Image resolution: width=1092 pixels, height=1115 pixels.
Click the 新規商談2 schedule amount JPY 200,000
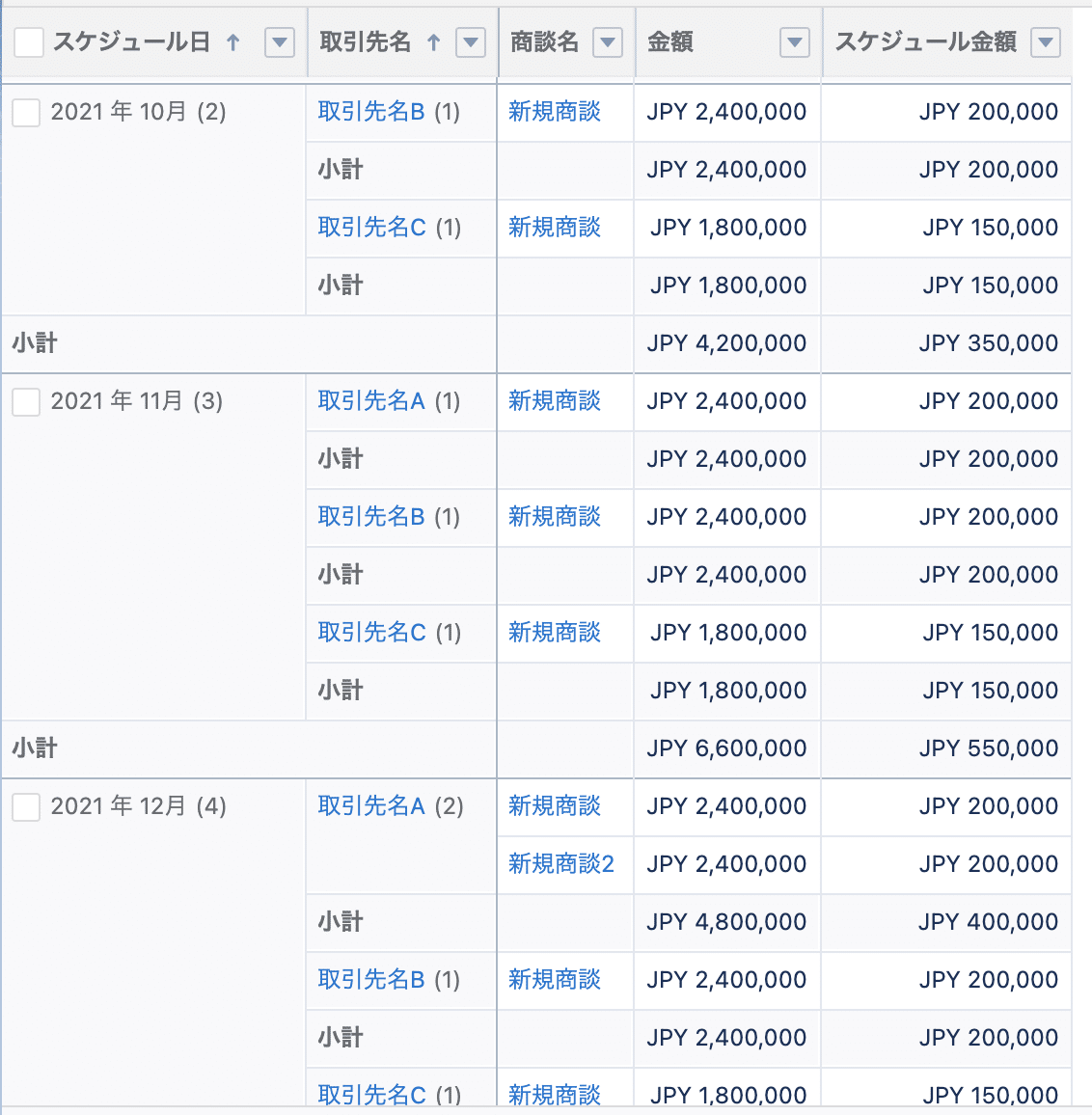pyautogui.click(x=988, y=864)
